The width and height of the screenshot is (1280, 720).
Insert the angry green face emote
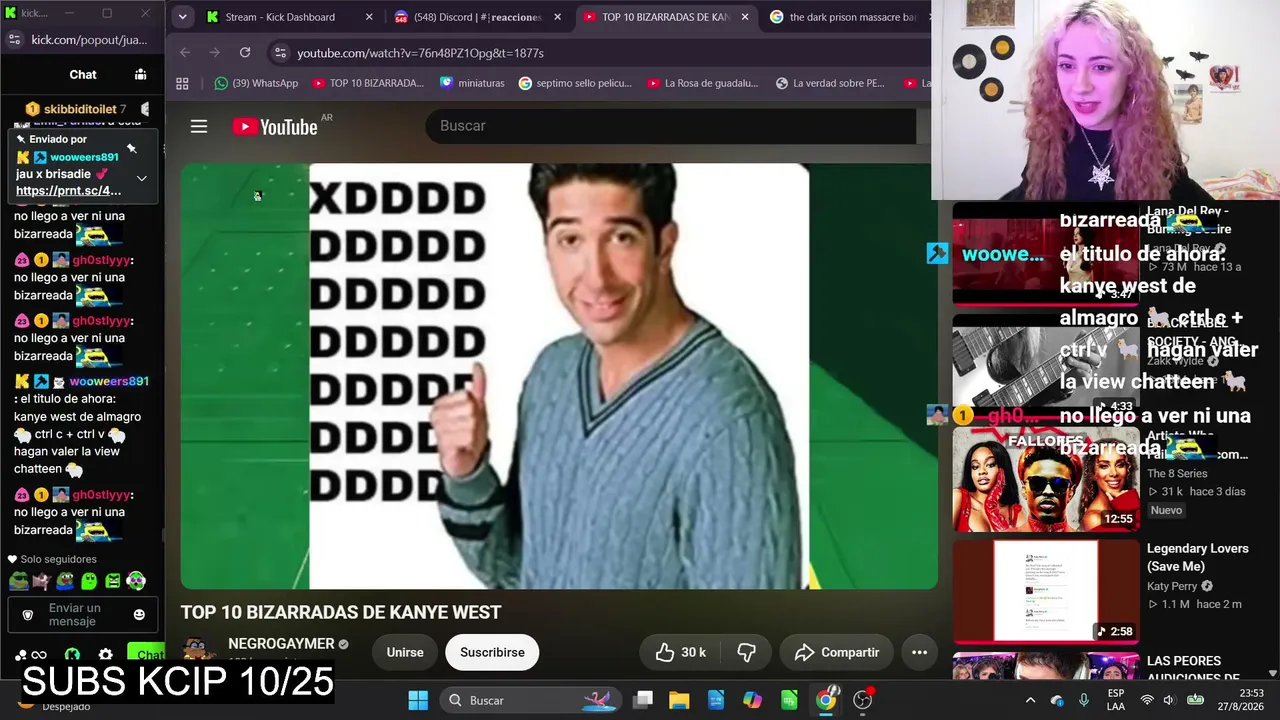click(112, 580)
